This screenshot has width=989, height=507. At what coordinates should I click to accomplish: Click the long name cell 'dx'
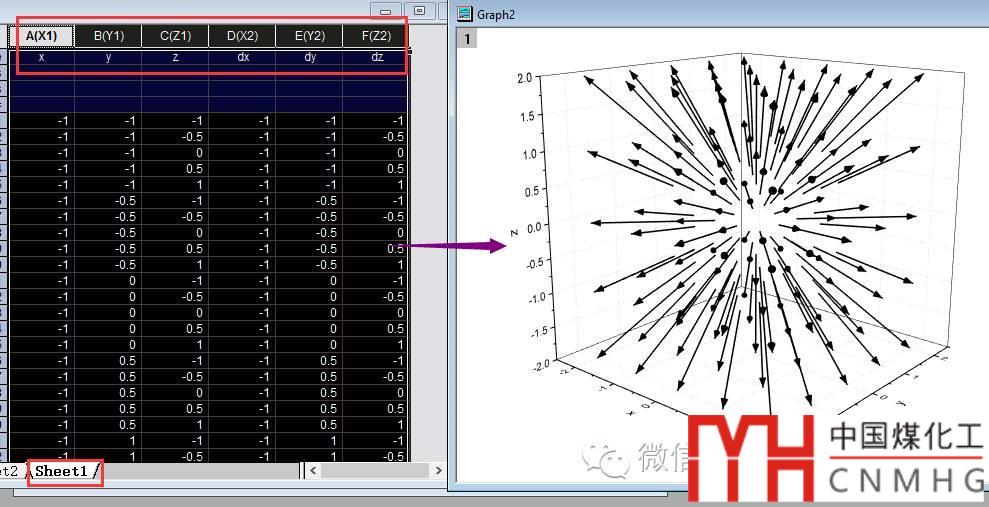pyautogui.click(x=242, y=58)
